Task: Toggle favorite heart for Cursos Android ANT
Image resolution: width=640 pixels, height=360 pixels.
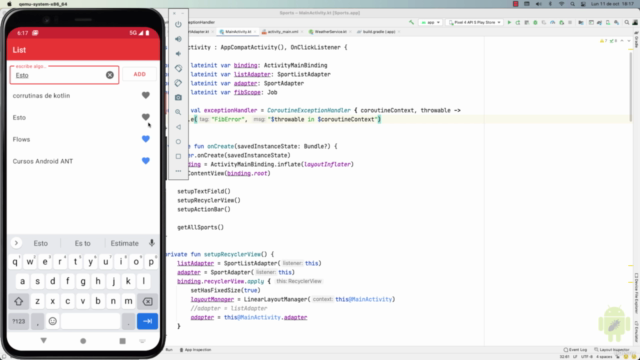Action: (146, 161)
